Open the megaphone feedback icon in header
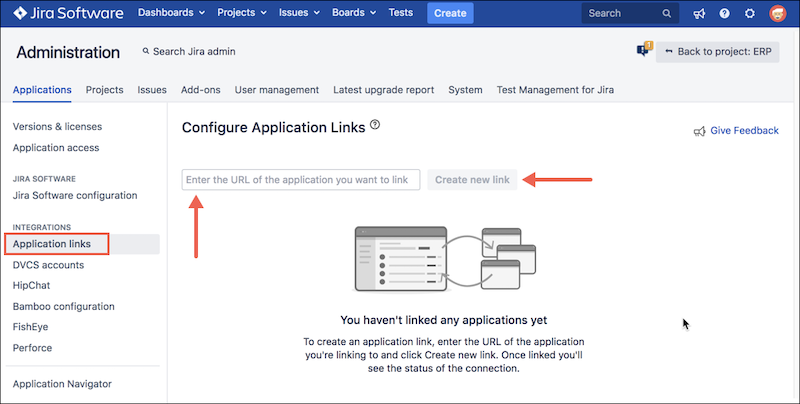The height and width of the screenshot is (404, 800). point(698,14)
